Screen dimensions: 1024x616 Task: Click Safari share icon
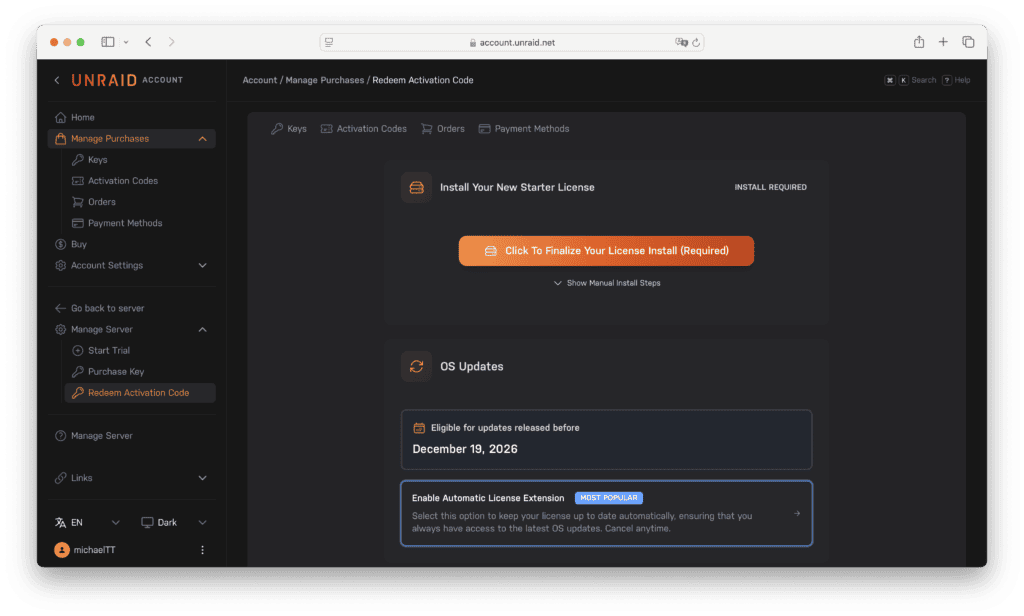point(918,42)
